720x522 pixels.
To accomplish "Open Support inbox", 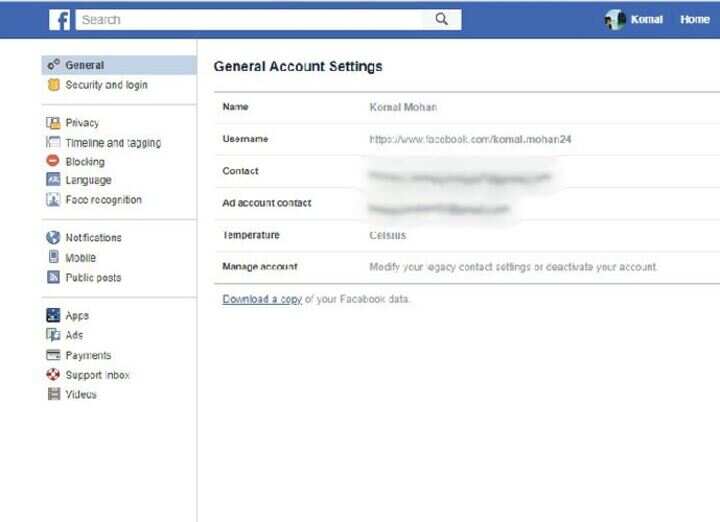I will pyautogui.click(x=97, y=375).
